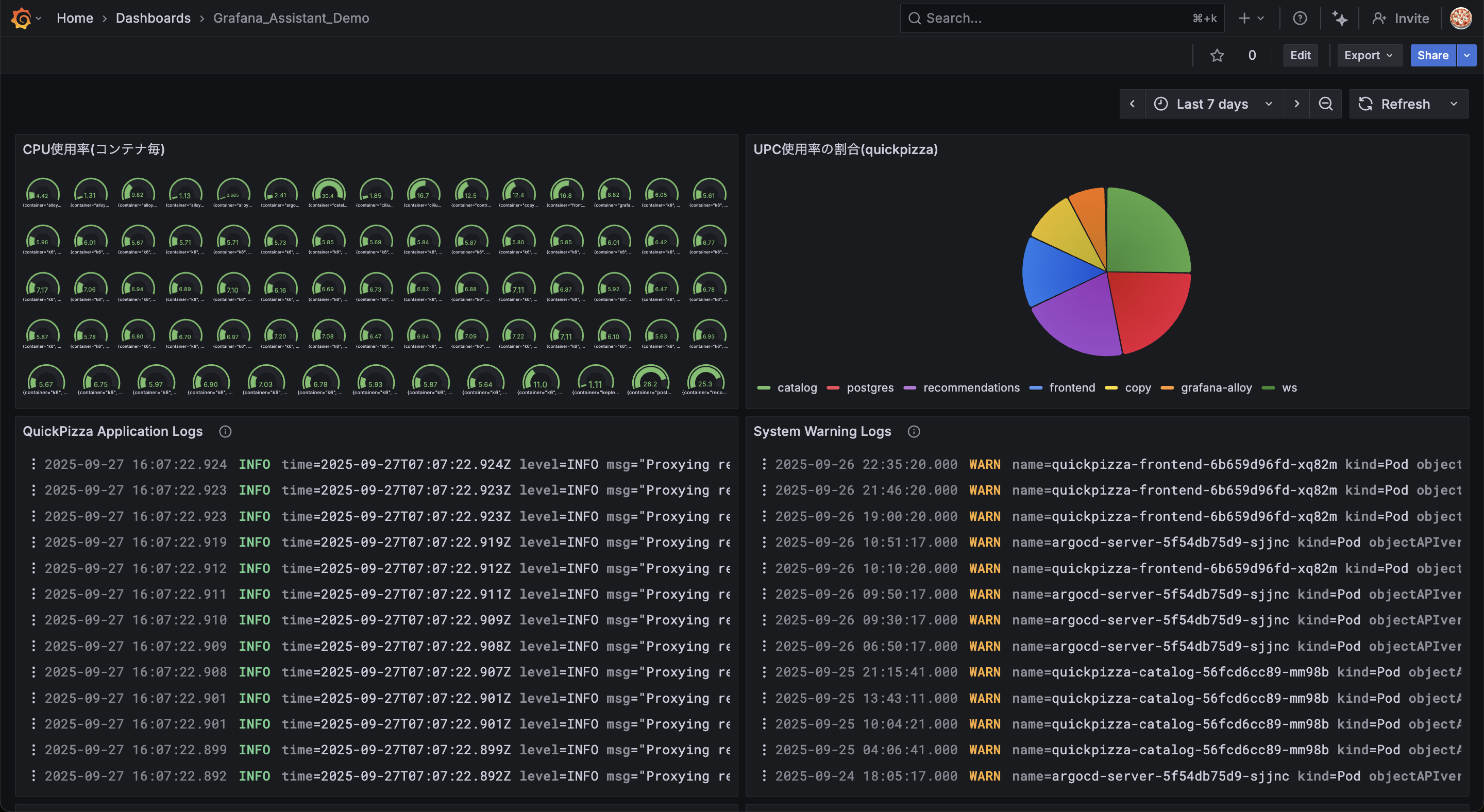The width and height of the screenshot is (1484, 812).
Task: Open the help question mark icon
Action: tap(1300, 19)
